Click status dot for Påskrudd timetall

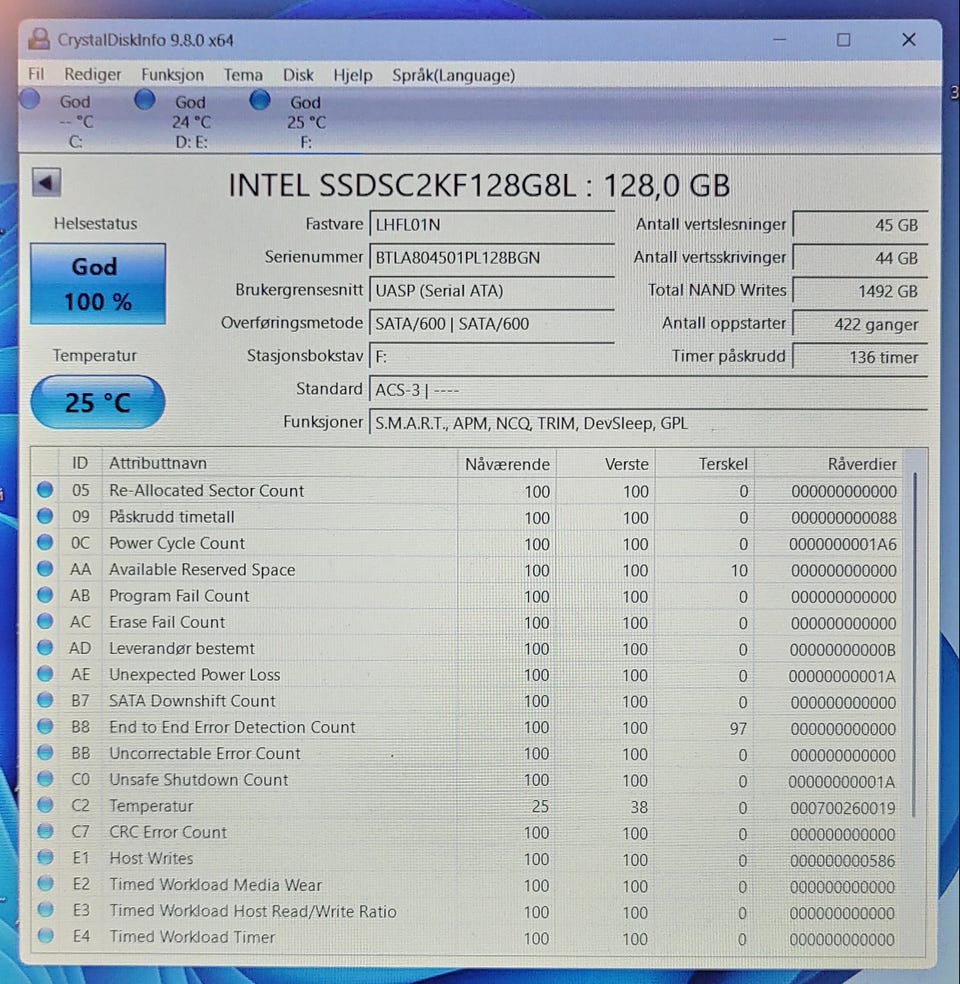click(x=45, y=516)
